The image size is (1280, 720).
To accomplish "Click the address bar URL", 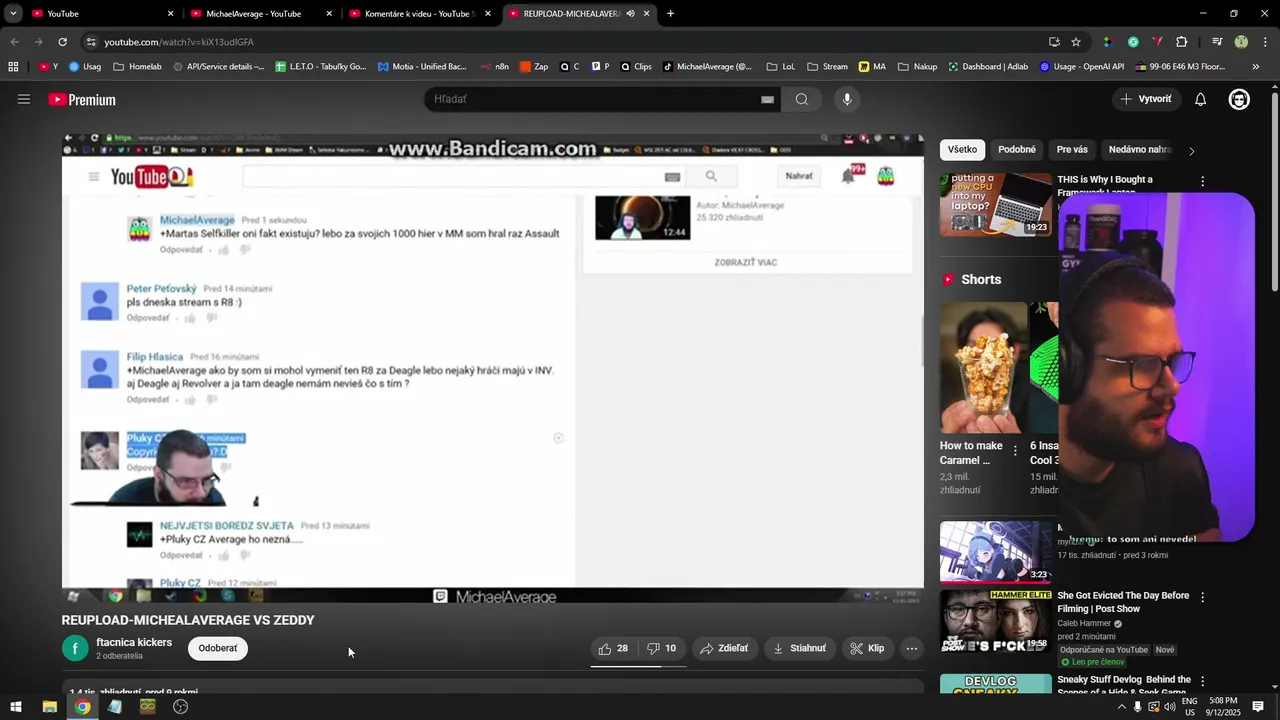I will 179,42.
